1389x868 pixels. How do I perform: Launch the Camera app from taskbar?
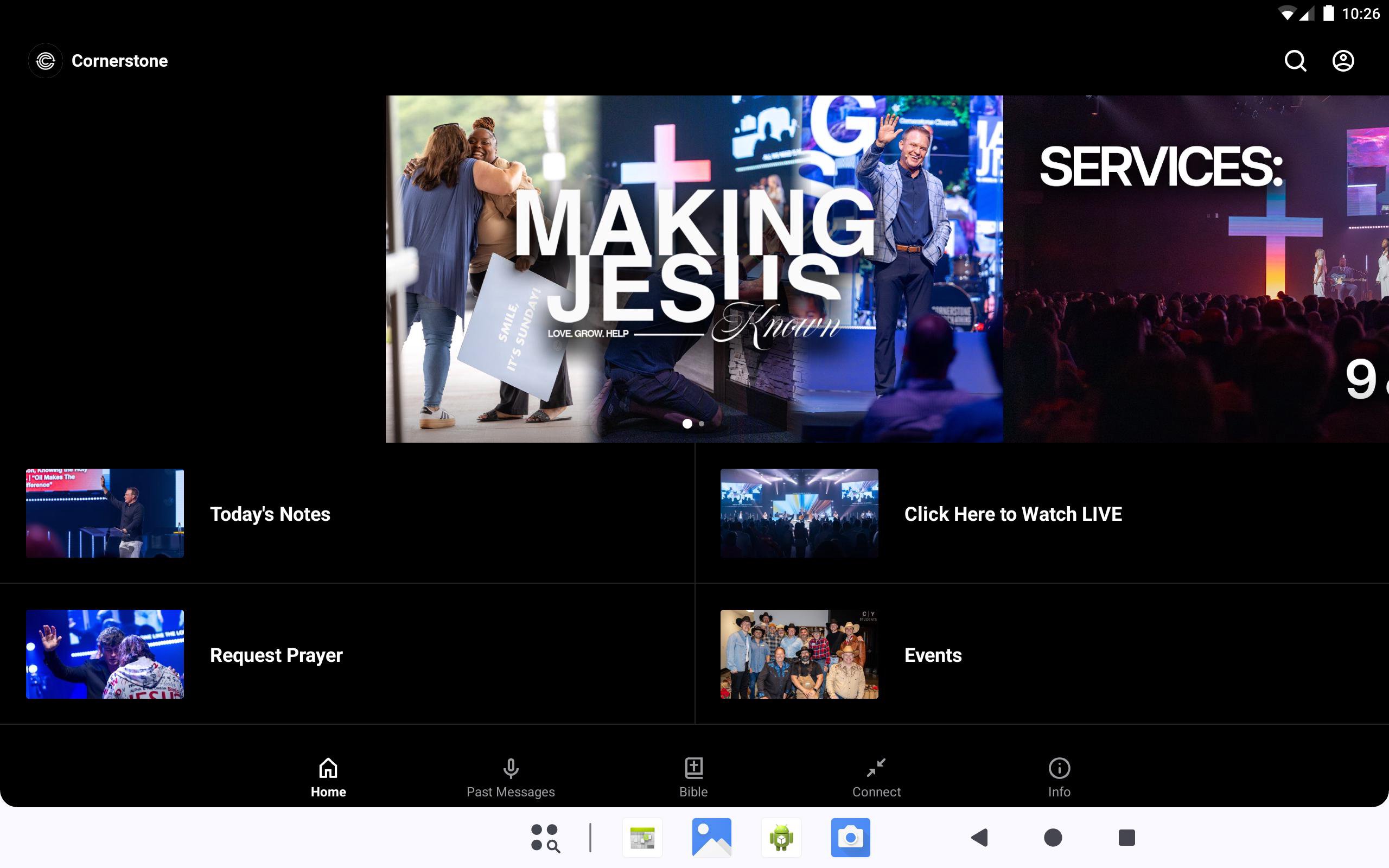coord(850,838)
